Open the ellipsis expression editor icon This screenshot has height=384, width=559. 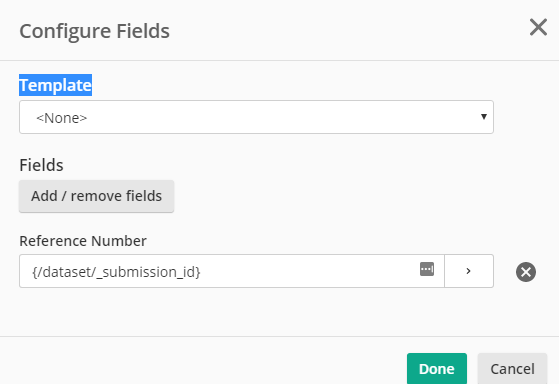(427, 269)
